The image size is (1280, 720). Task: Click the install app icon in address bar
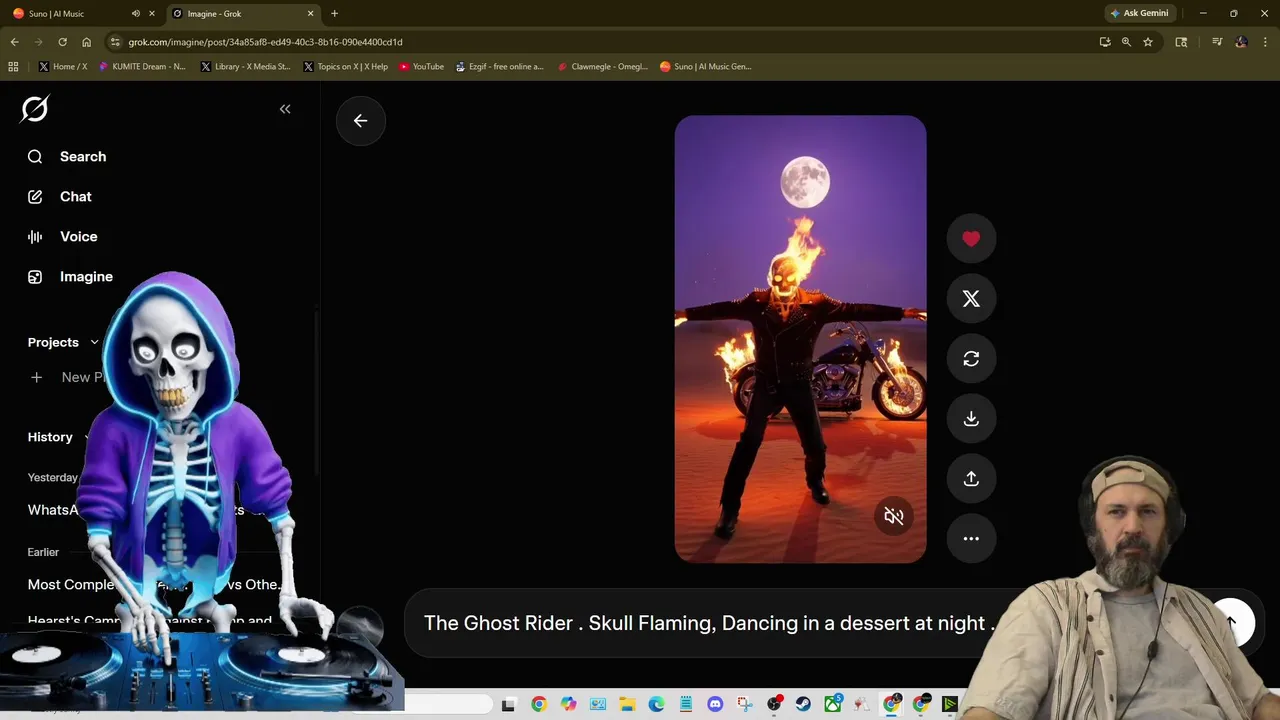tap(1104, 42)
